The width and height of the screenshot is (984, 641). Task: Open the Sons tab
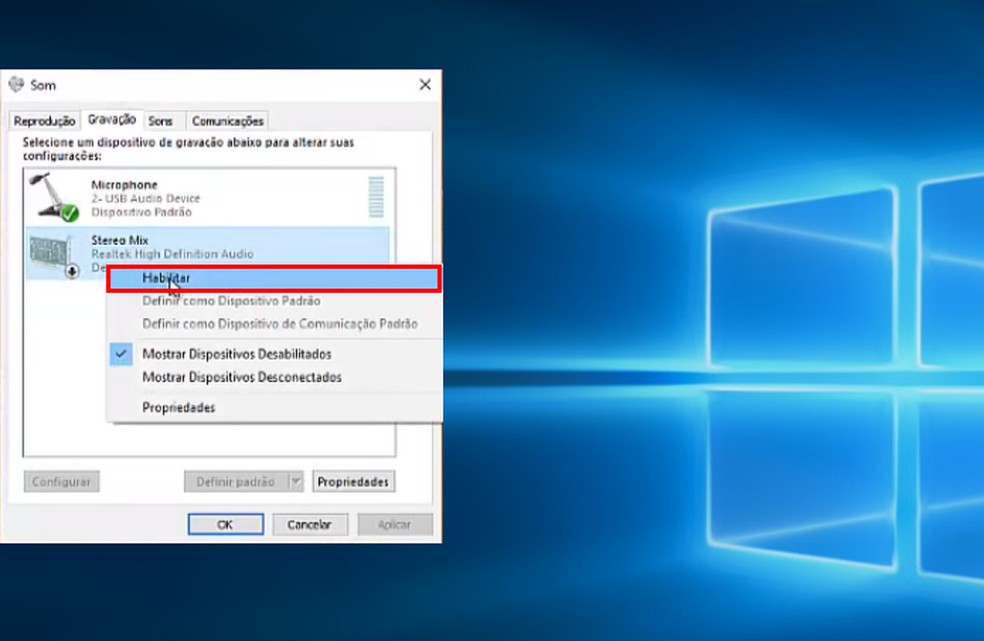(x=160, y=121)
